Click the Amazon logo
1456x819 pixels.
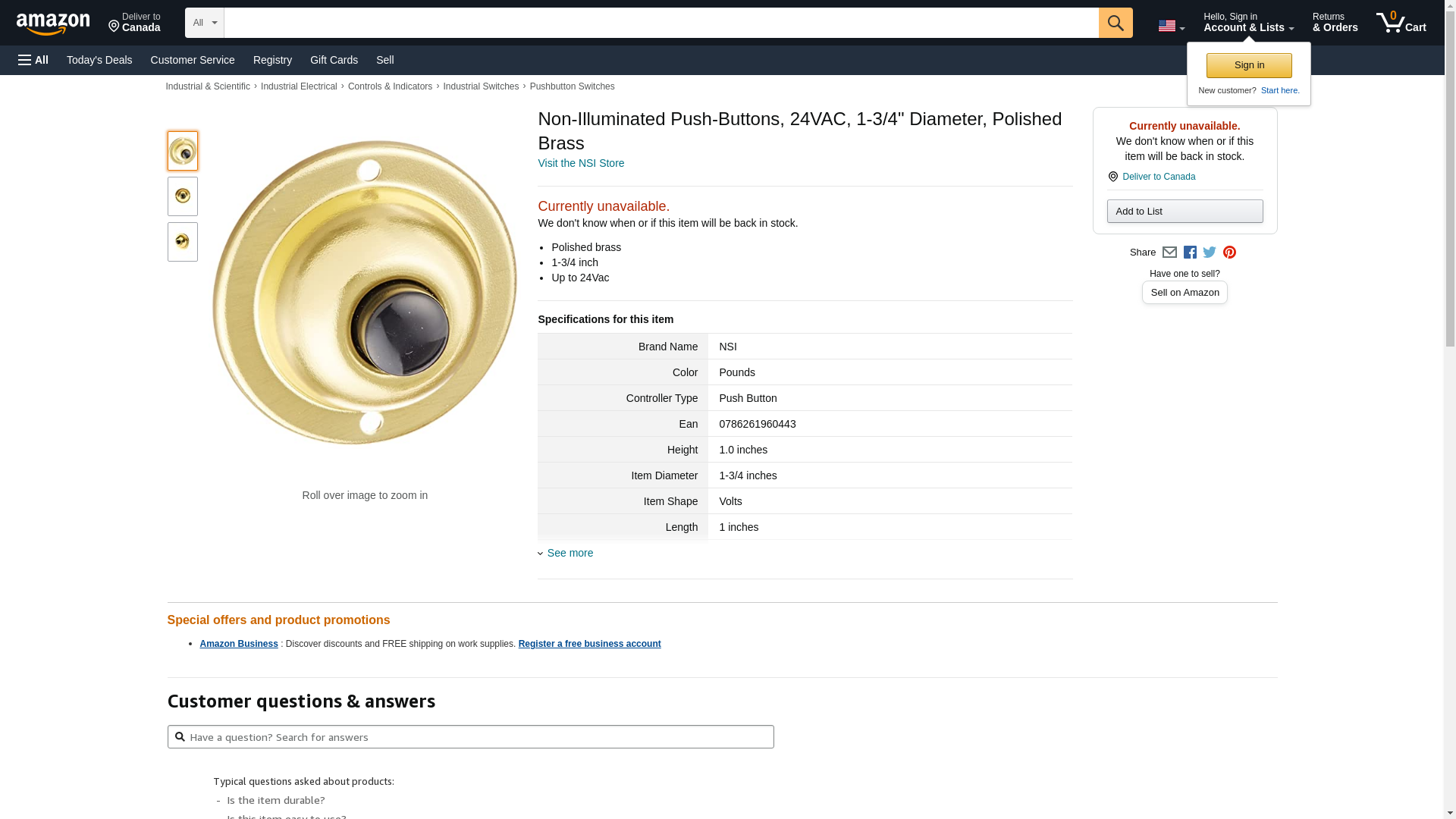click(53, 24)
